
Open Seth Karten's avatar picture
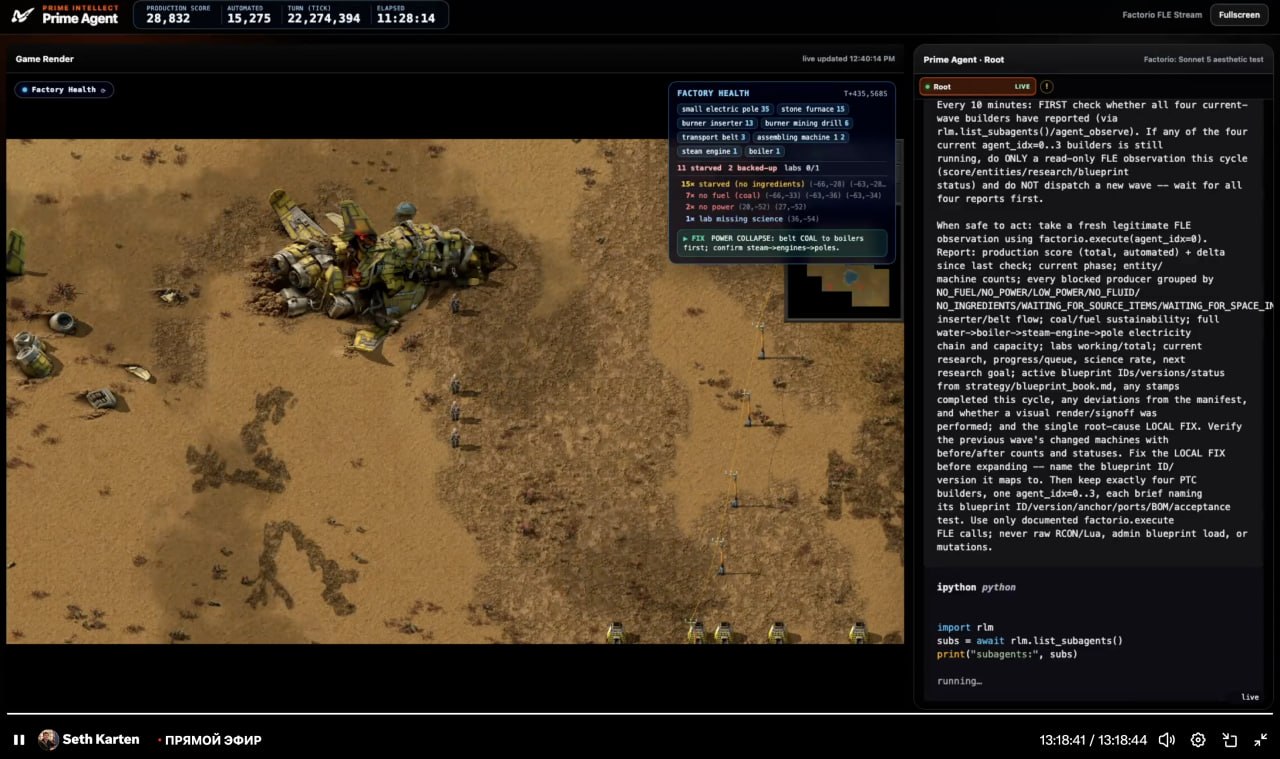click(x=48, y=740)
